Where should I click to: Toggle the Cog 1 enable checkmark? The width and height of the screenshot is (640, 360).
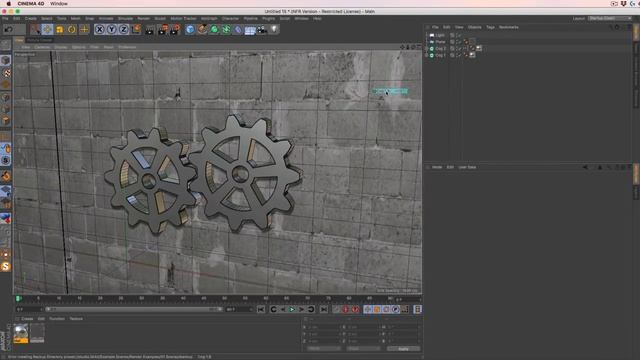tap(460, 55)
